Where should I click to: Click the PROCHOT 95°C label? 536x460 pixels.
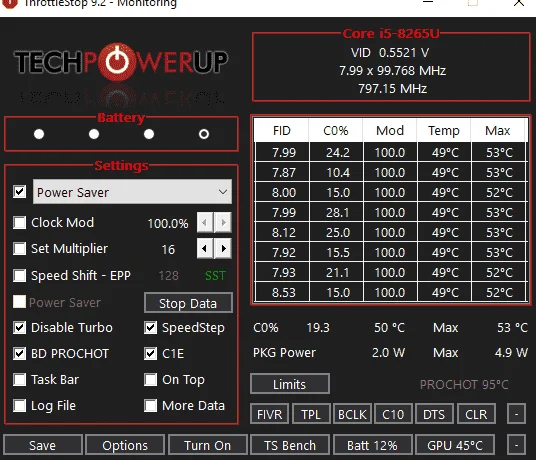pyautogui.click(x=464, y=384)
